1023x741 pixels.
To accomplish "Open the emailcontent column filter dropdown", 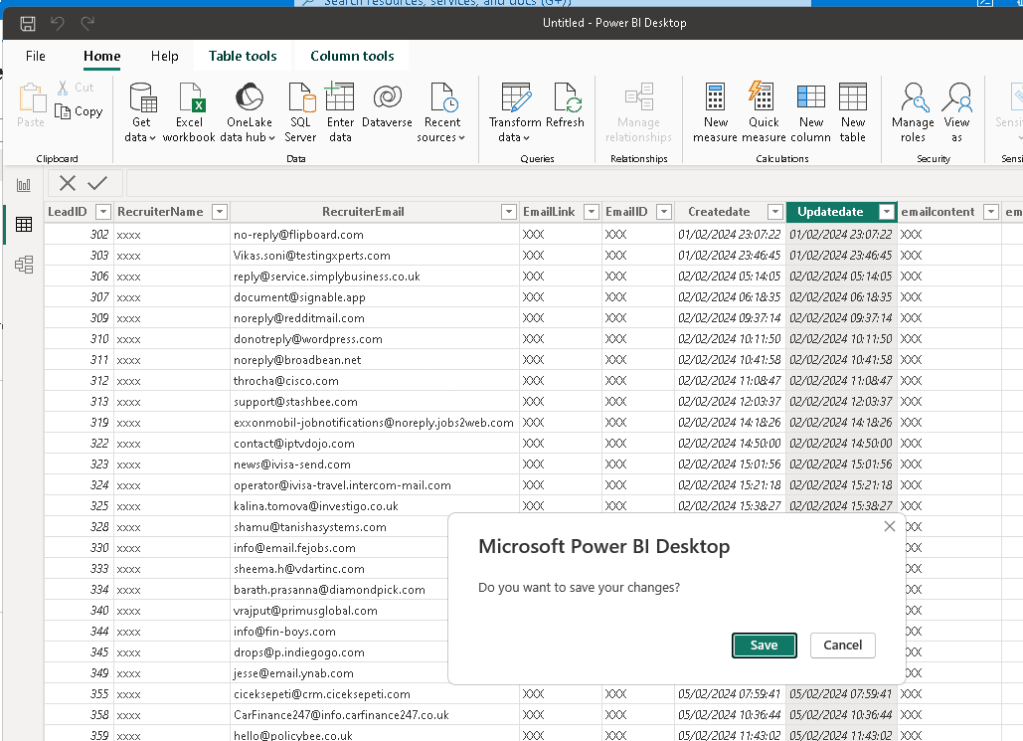I will point(991,212).
